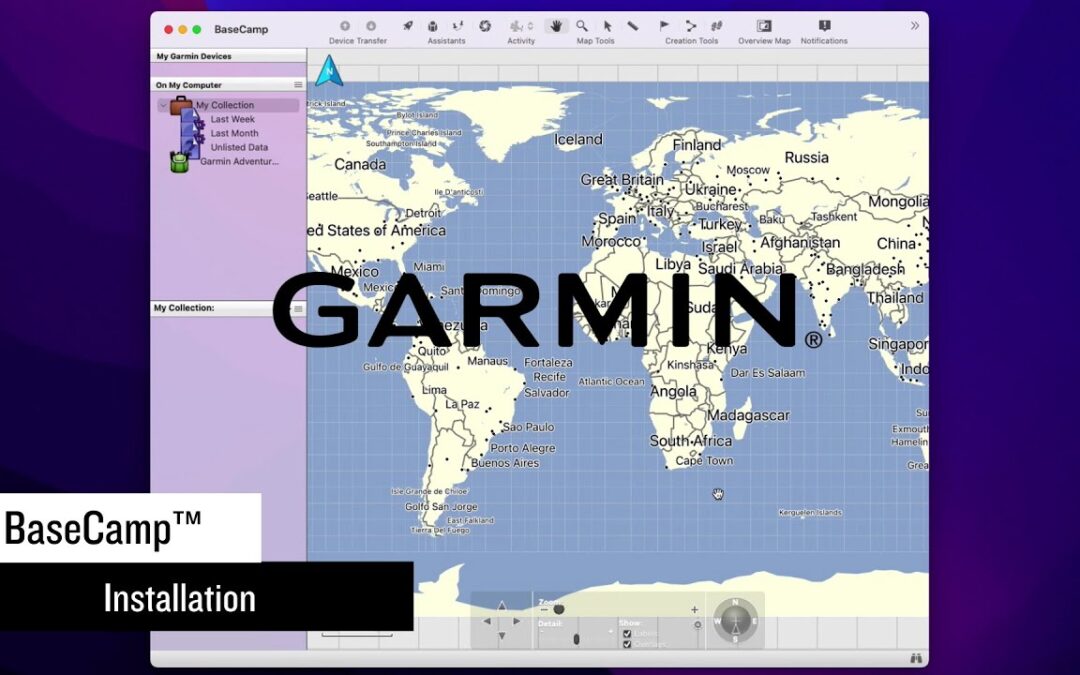This screenshot has width=1080, height=675.
Task: Pick the Measure ruler tool
Action: (x=632, y=26)
